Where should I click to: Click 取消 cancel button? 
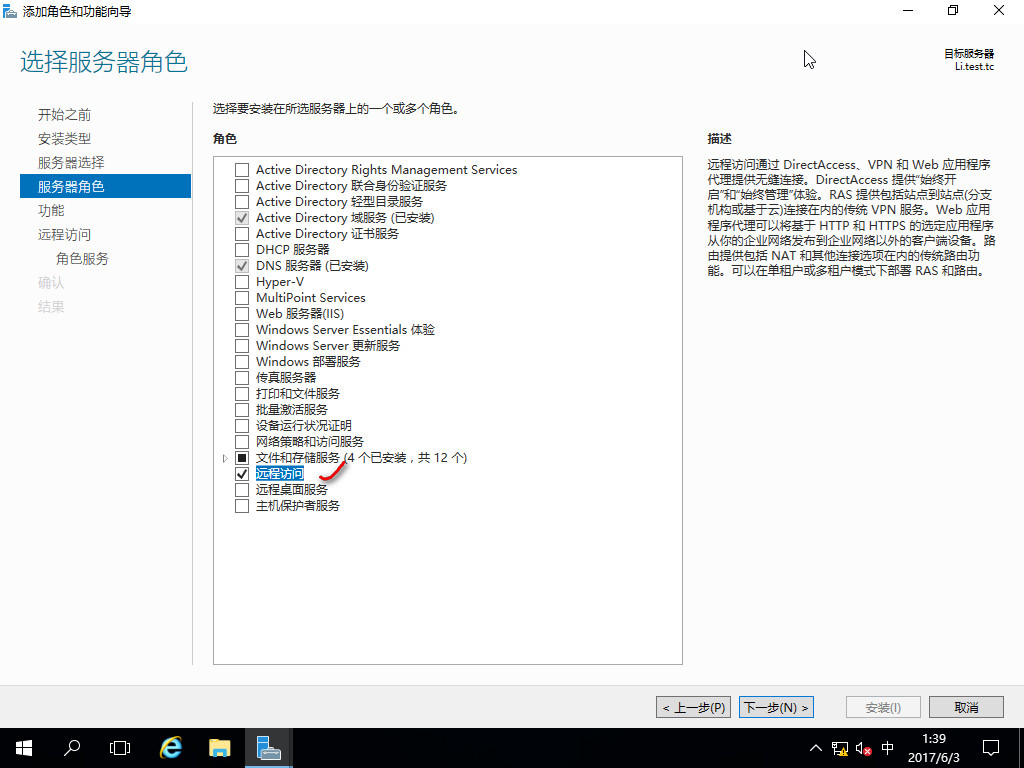pyautogui.click(x=967, y=707)
